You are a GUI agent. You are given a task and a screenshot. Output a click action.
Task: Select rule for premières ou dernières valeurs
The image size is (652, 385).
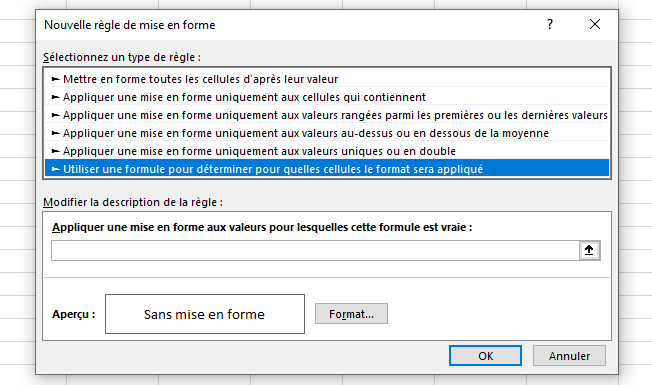tap(326, 115)
